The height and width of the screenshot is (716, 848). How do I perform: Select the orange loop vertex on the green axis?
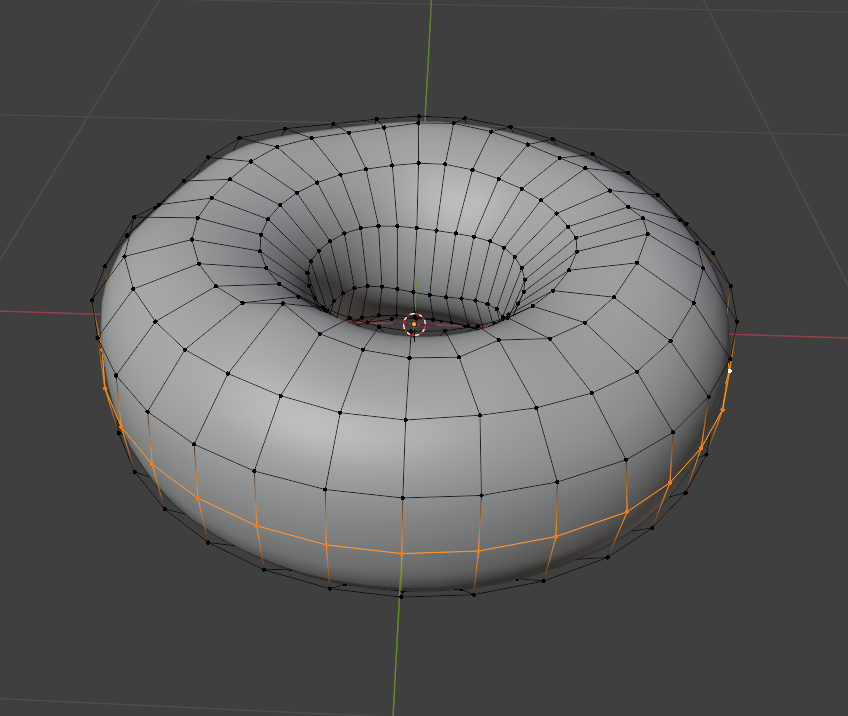click(x=402, y=553)
